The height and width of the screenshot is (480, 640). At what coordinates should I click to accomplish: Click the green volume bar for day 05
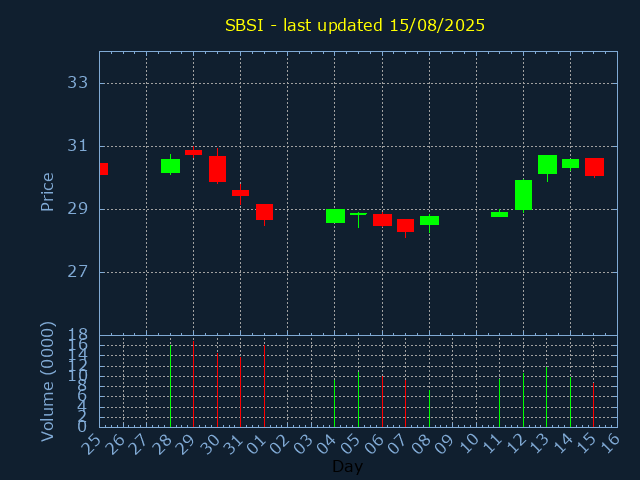point(358,399)
